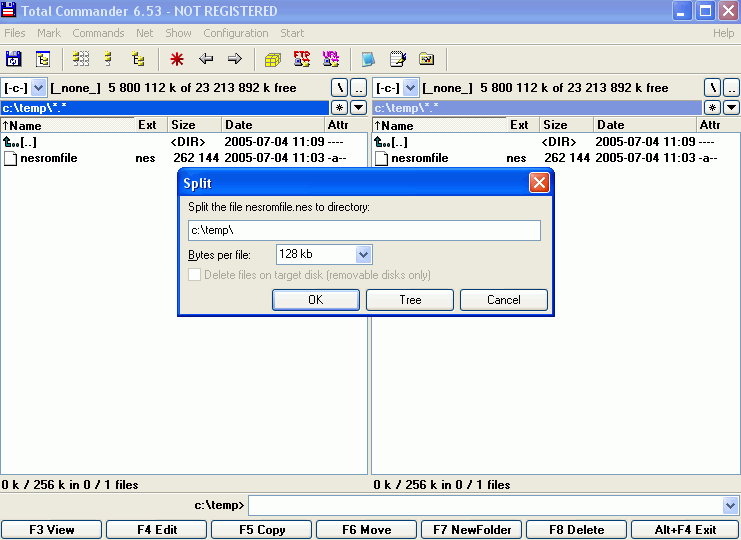Go forward with the right arrow icon
This screenshot has width=741, height=540.
(x=234, y=59)
